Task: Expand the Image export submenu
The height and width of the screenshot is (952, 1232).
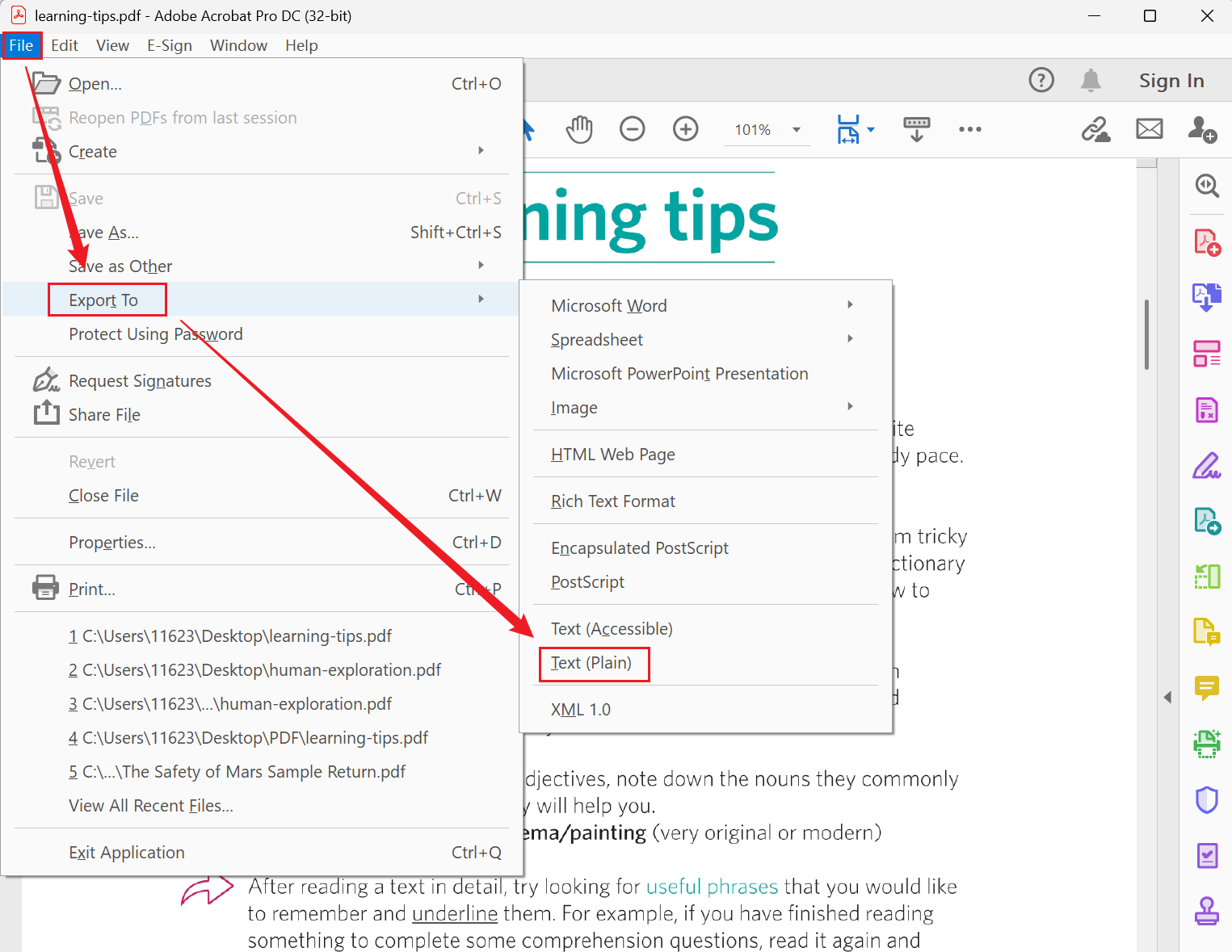Action: (850, 407)
